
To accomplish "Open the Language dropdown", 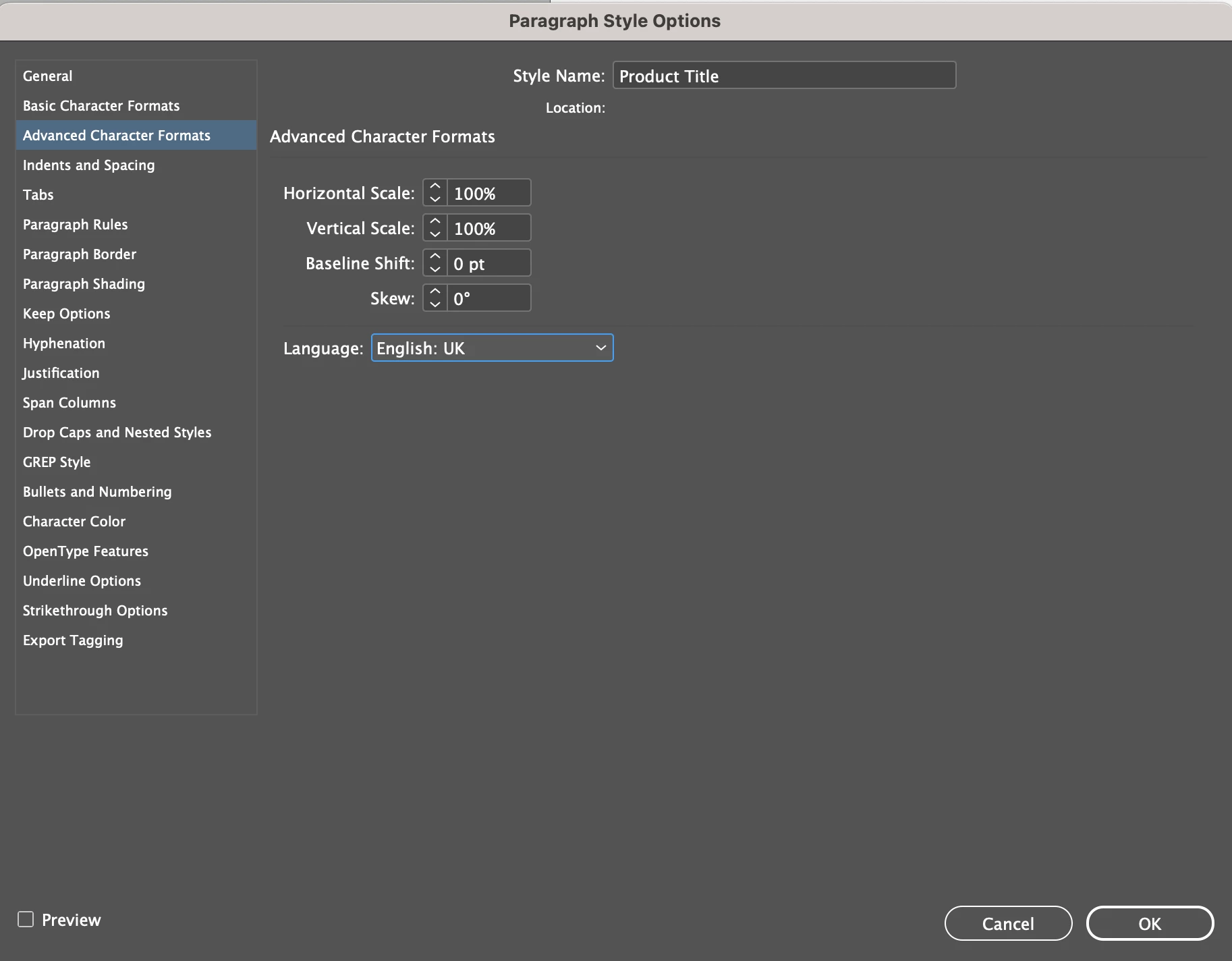I will click(x=493, y=348).
